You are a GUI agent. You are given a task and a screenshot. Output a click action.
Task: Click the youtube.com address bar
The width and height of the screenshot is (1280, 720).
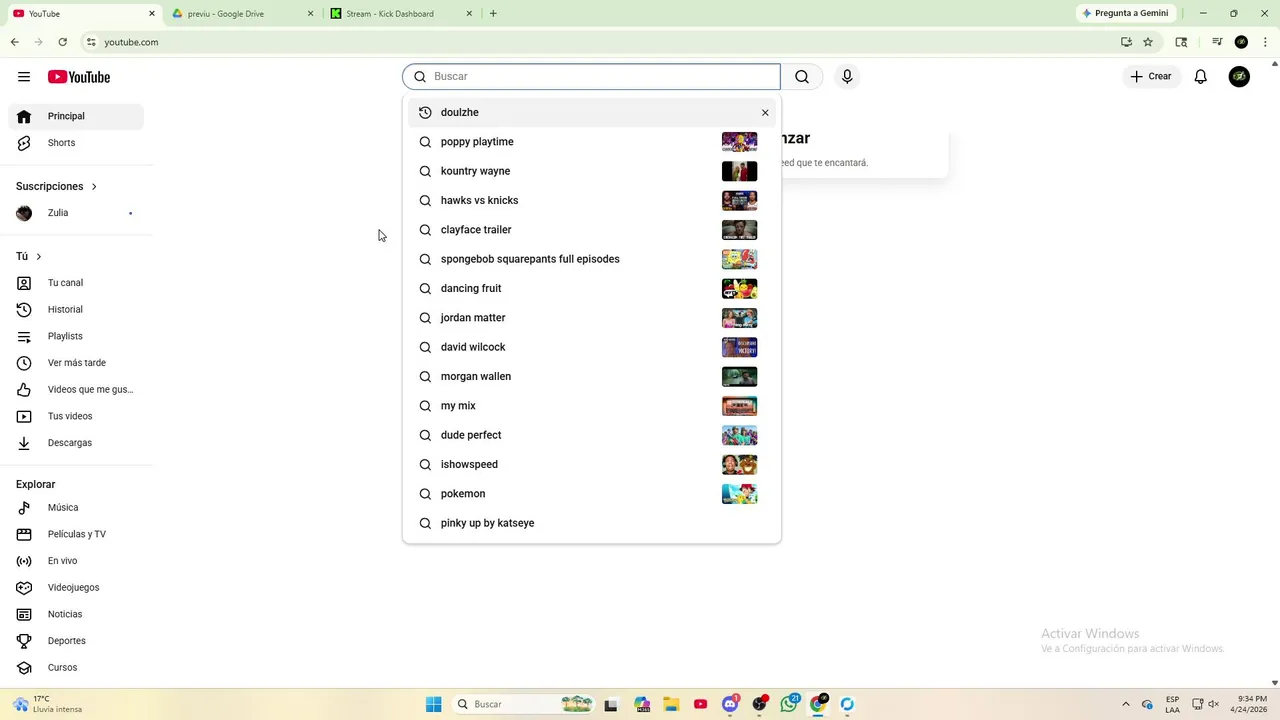(x=600, y=42)
